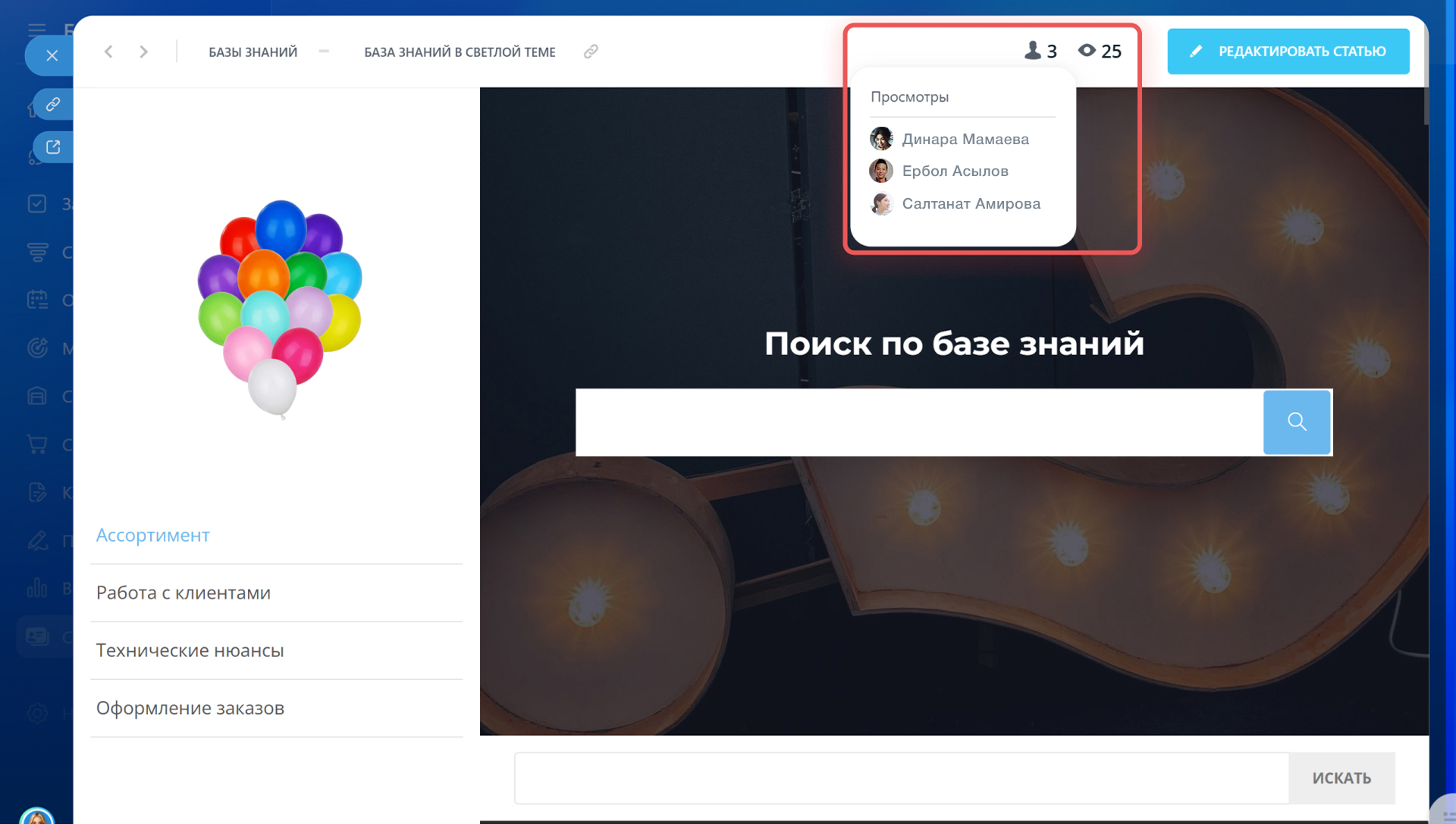Open База знаний в светлой теме breadcrumb

click(460, 52)
